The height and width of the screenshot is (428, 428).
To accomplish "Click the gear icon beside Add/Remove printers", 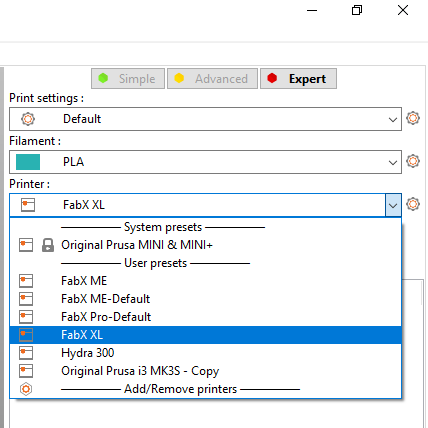I will 26,389.
